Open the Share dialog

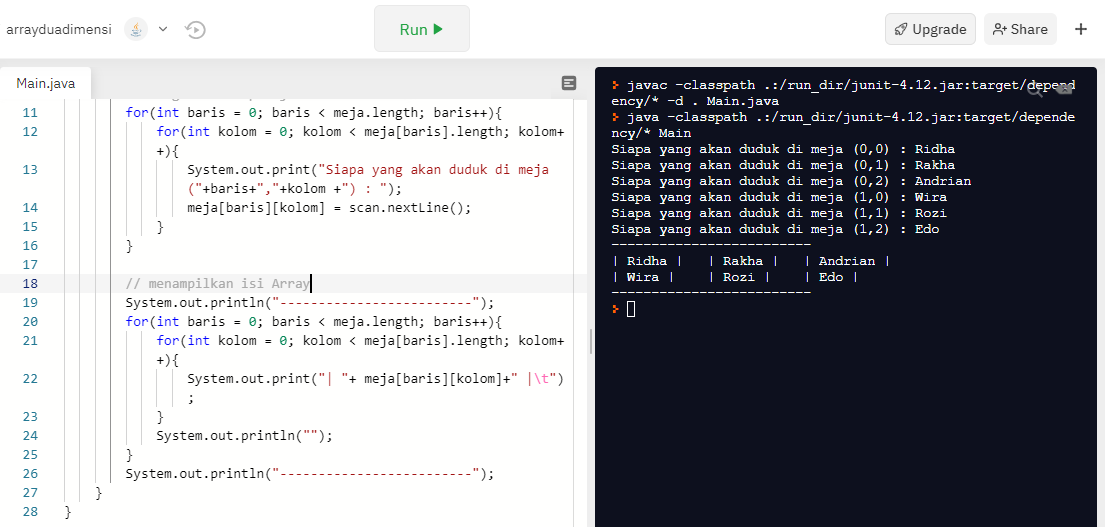click(x=1020, y=29)
